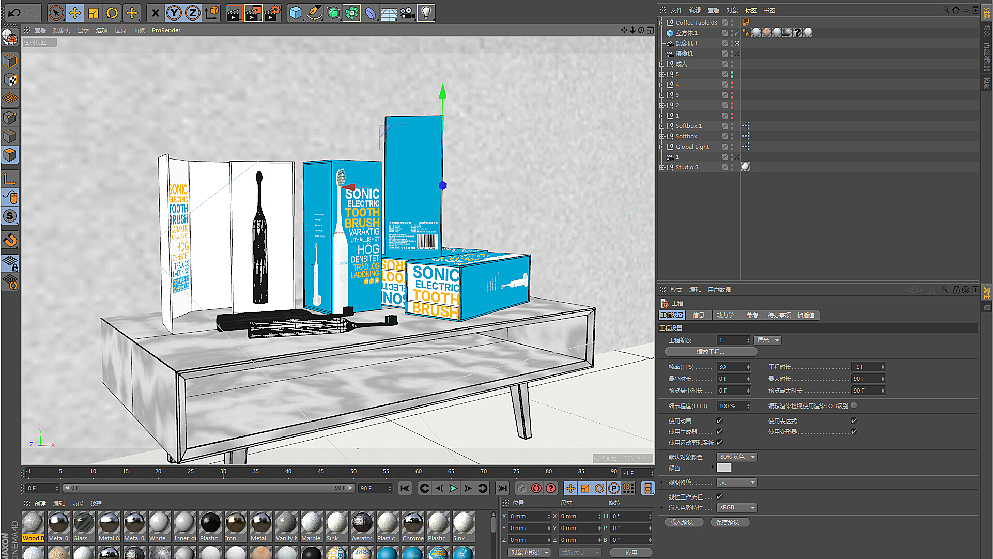
Task: Expand the view clipping disclosure arrow
Action: (x=662, y=482)
